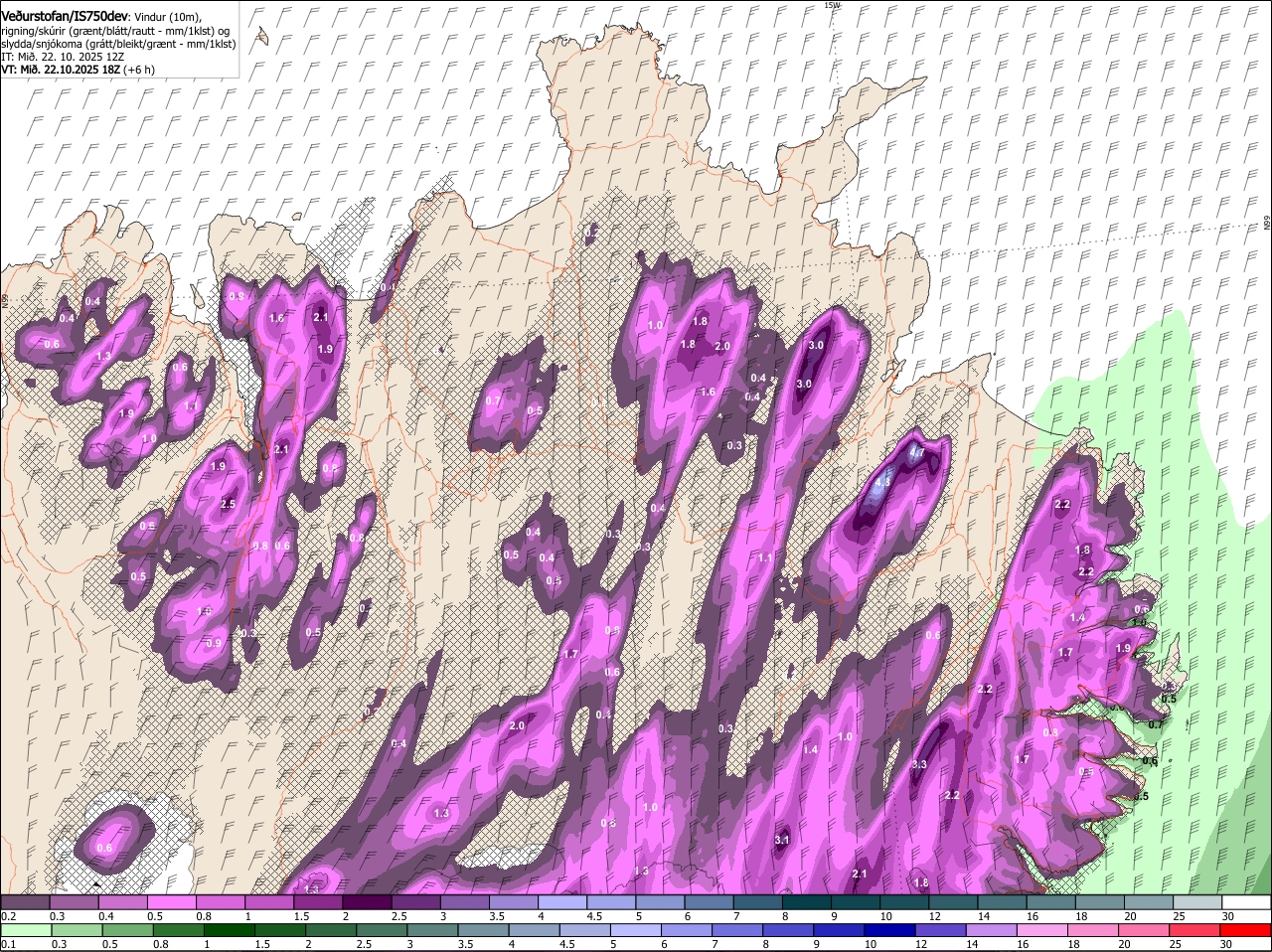
Task: Click the 3.3 precipitation value on the map
Action: 919,764
